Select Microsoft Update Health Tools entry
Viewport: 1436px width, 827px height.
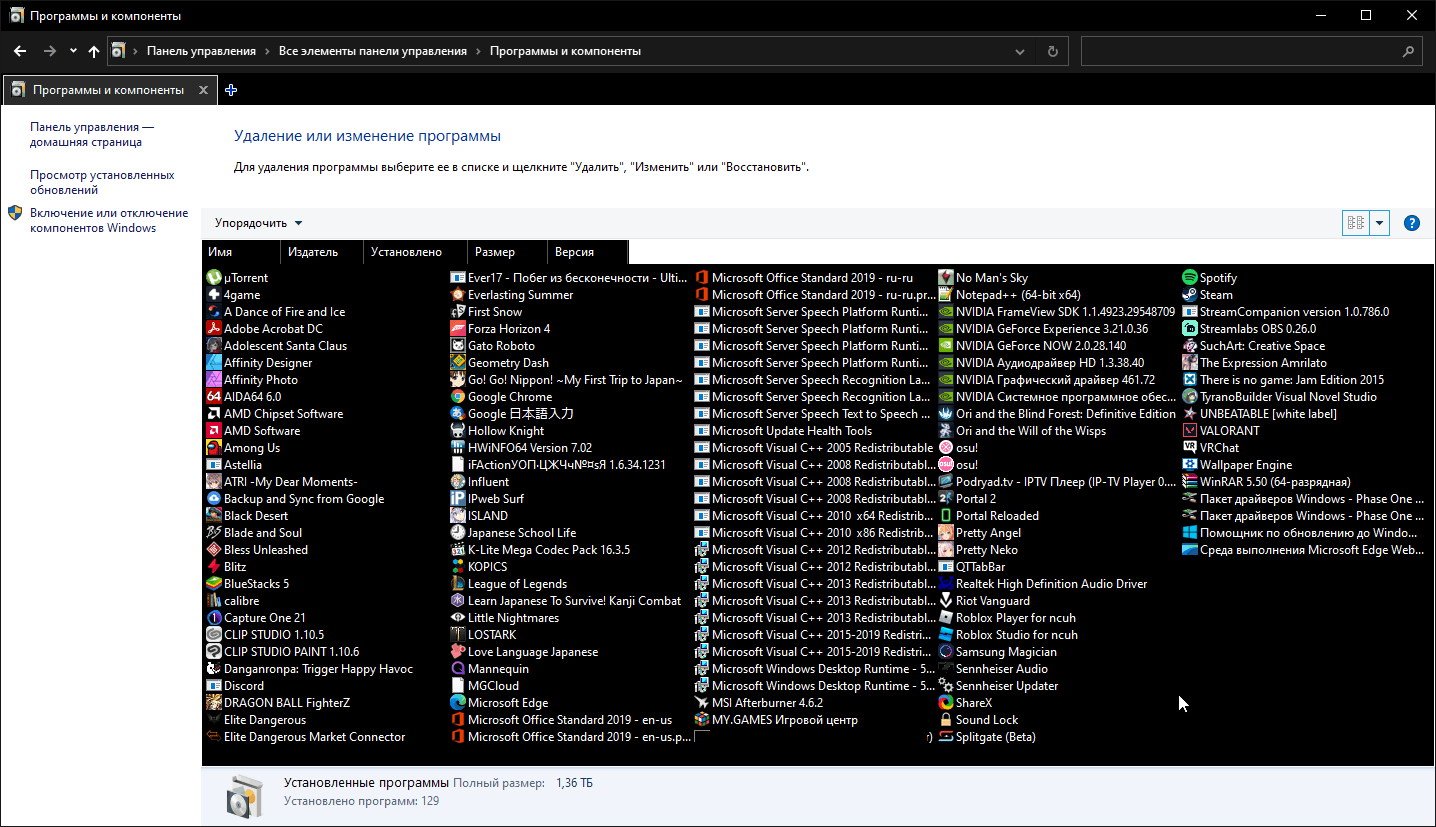(783, 431)
